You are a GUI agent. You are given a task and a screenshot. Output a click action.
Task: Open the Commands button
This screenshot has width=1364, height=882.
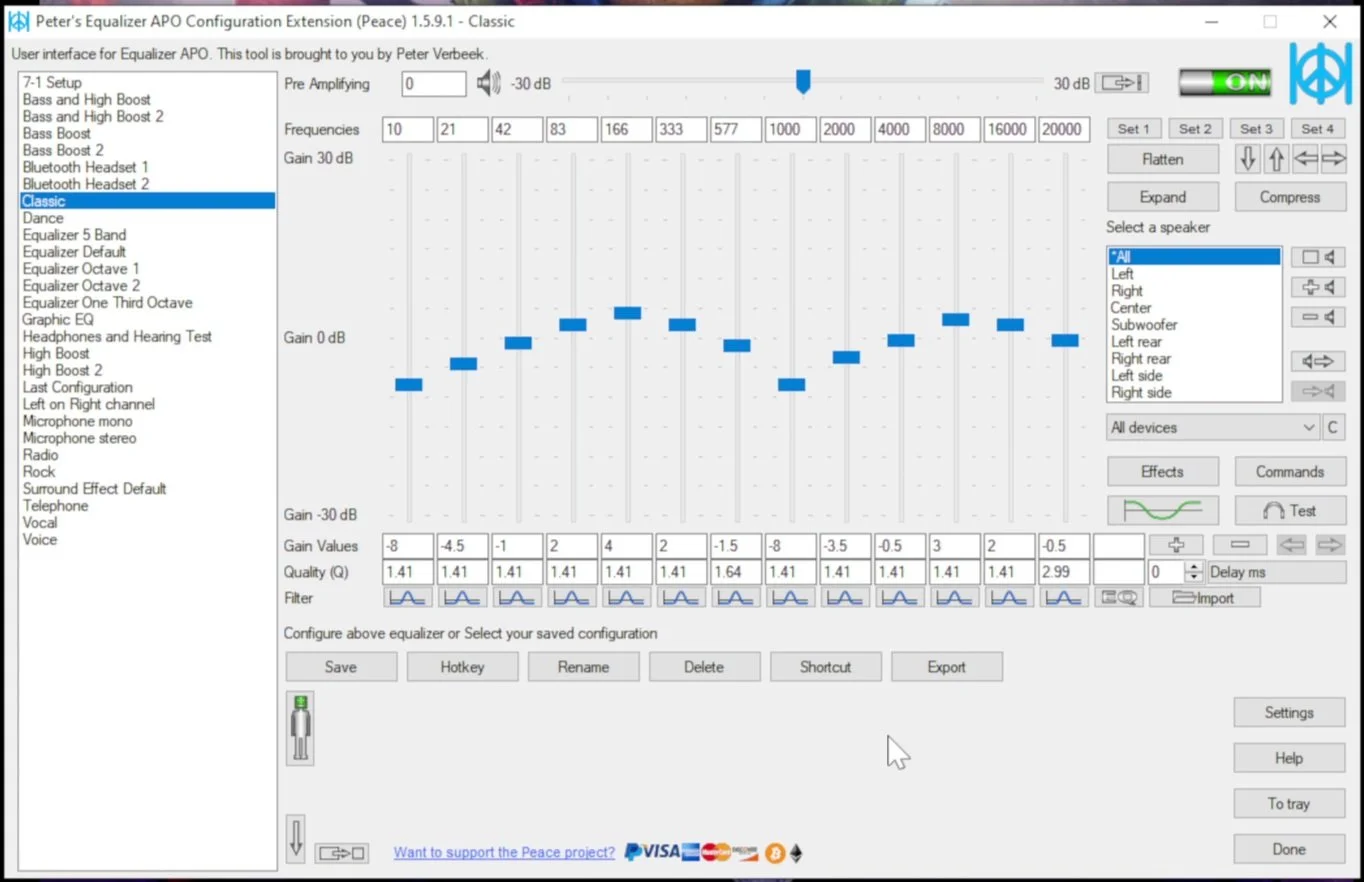tap(1290, 472)
